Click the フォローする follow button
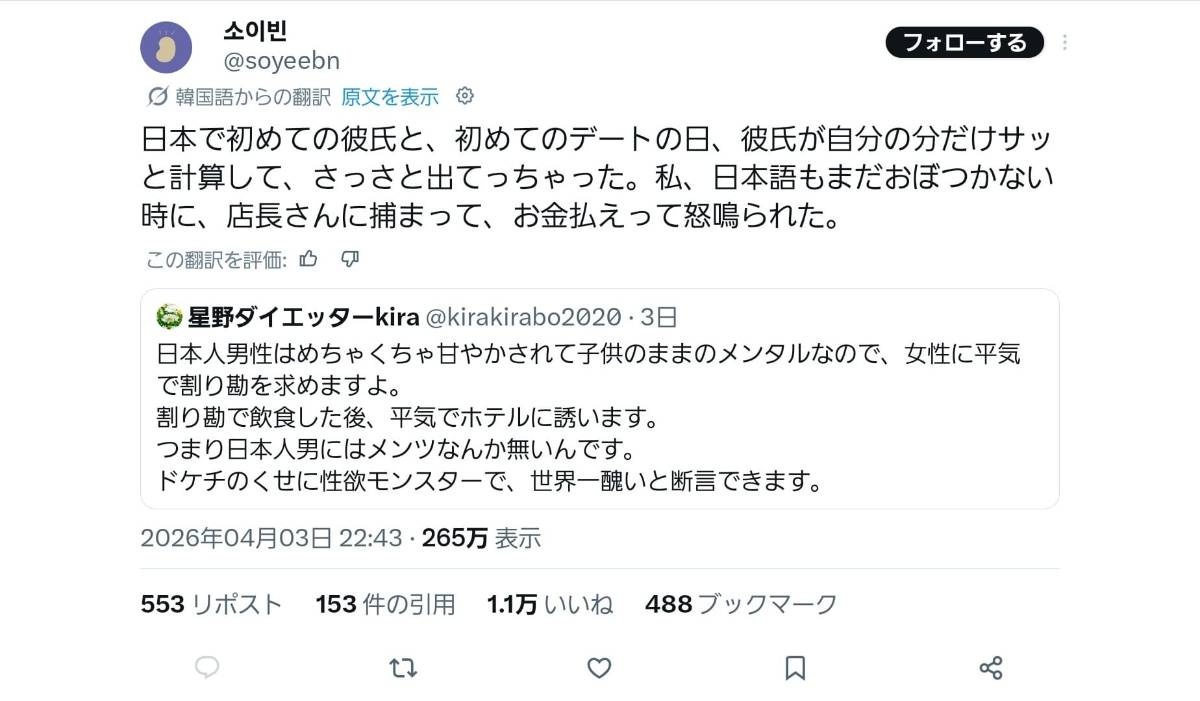 [965, 43]
